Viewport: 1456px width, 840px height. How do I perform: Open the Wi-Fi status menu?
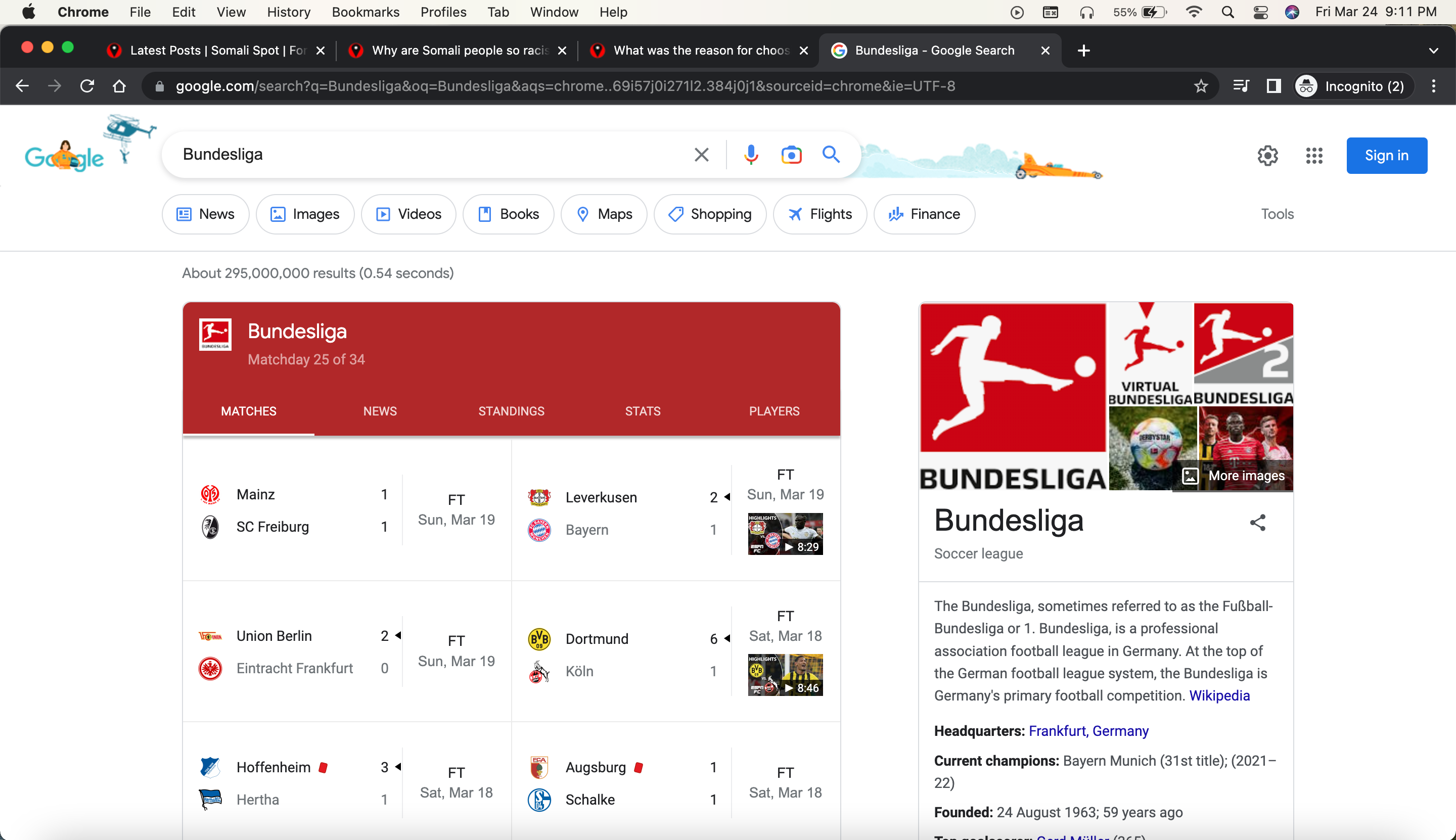1194,12
